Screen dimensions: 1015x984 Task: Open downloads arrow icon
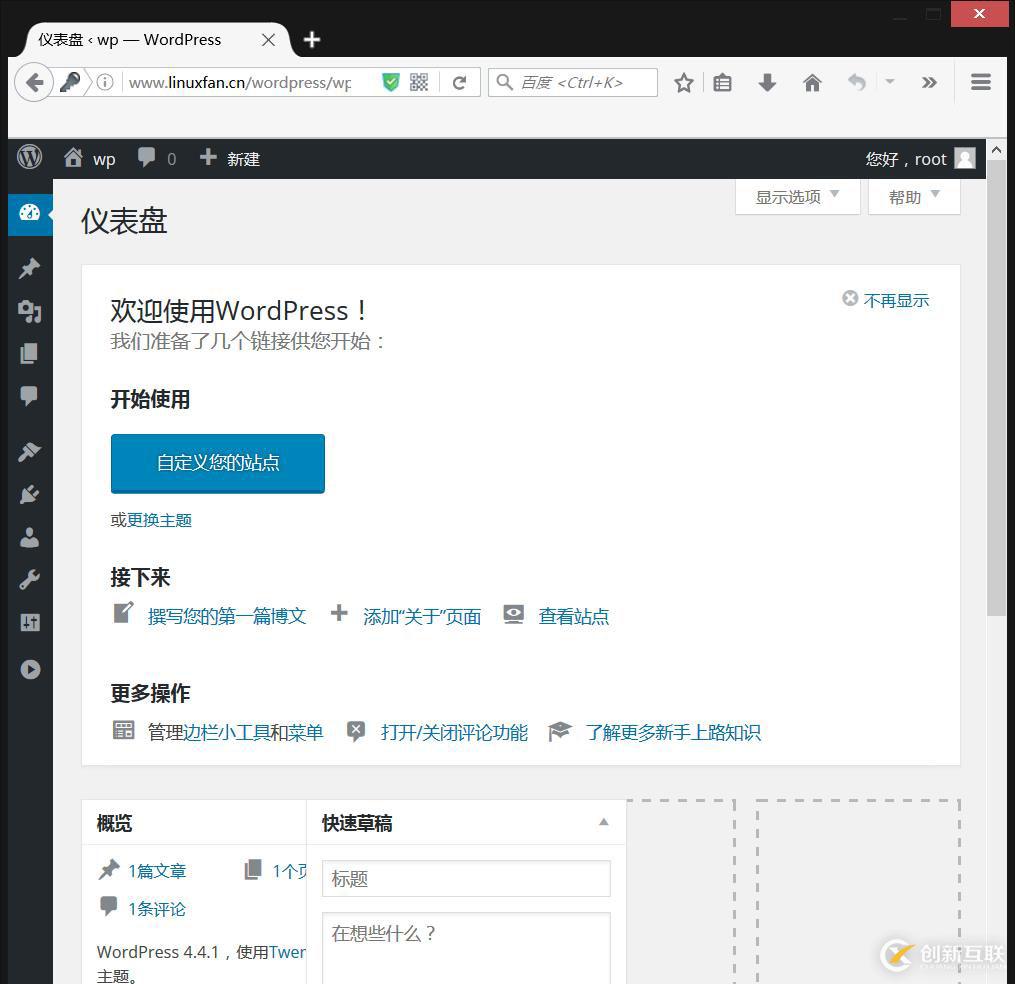pos(767,82)
